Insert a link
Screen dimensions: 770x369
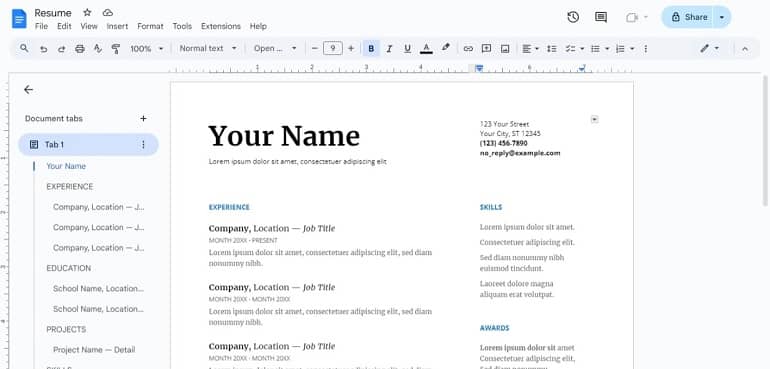[x=468, y=49]
